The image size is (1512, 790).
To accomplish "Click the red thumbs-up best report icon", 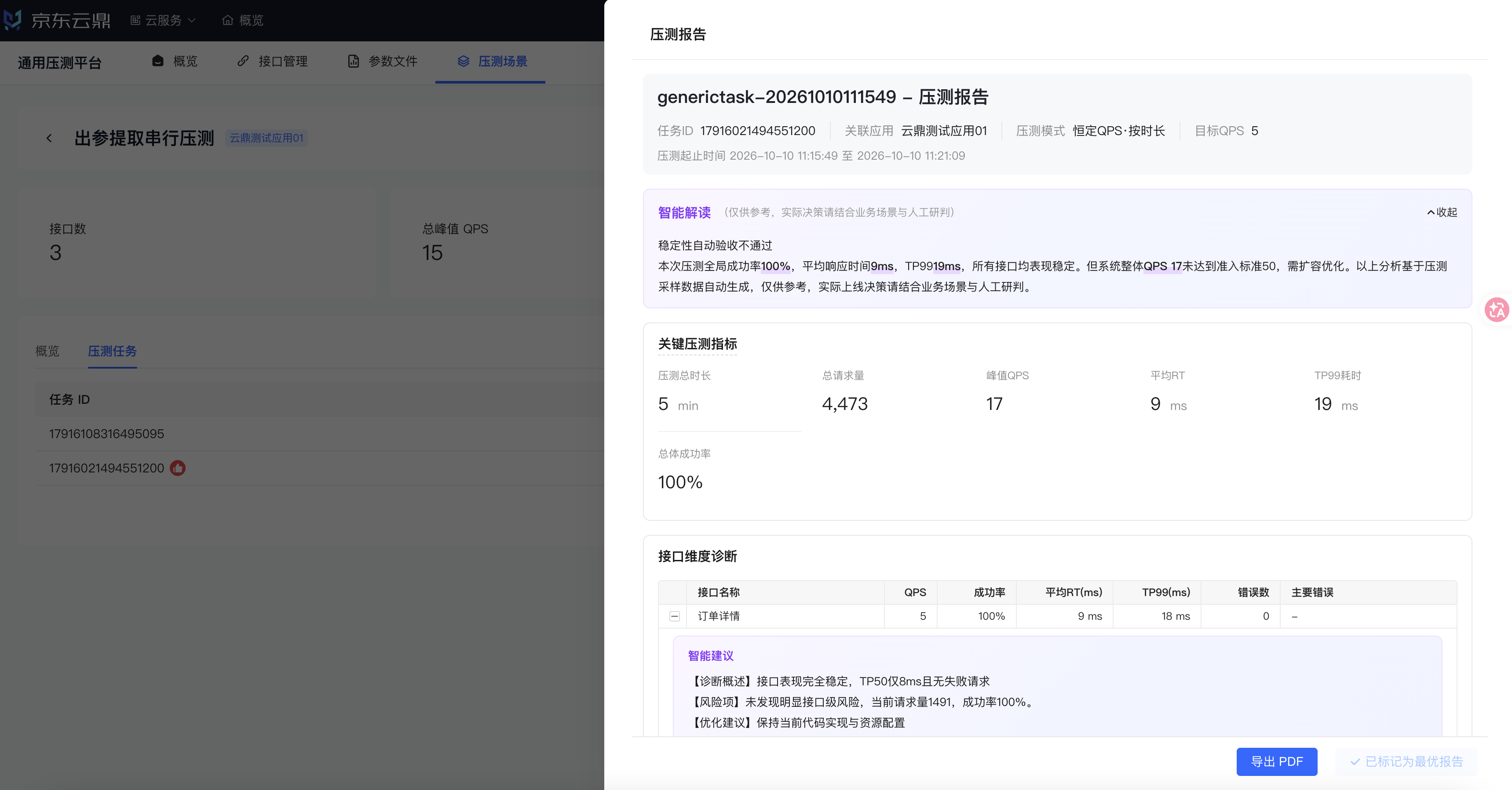I will [178, 468].
